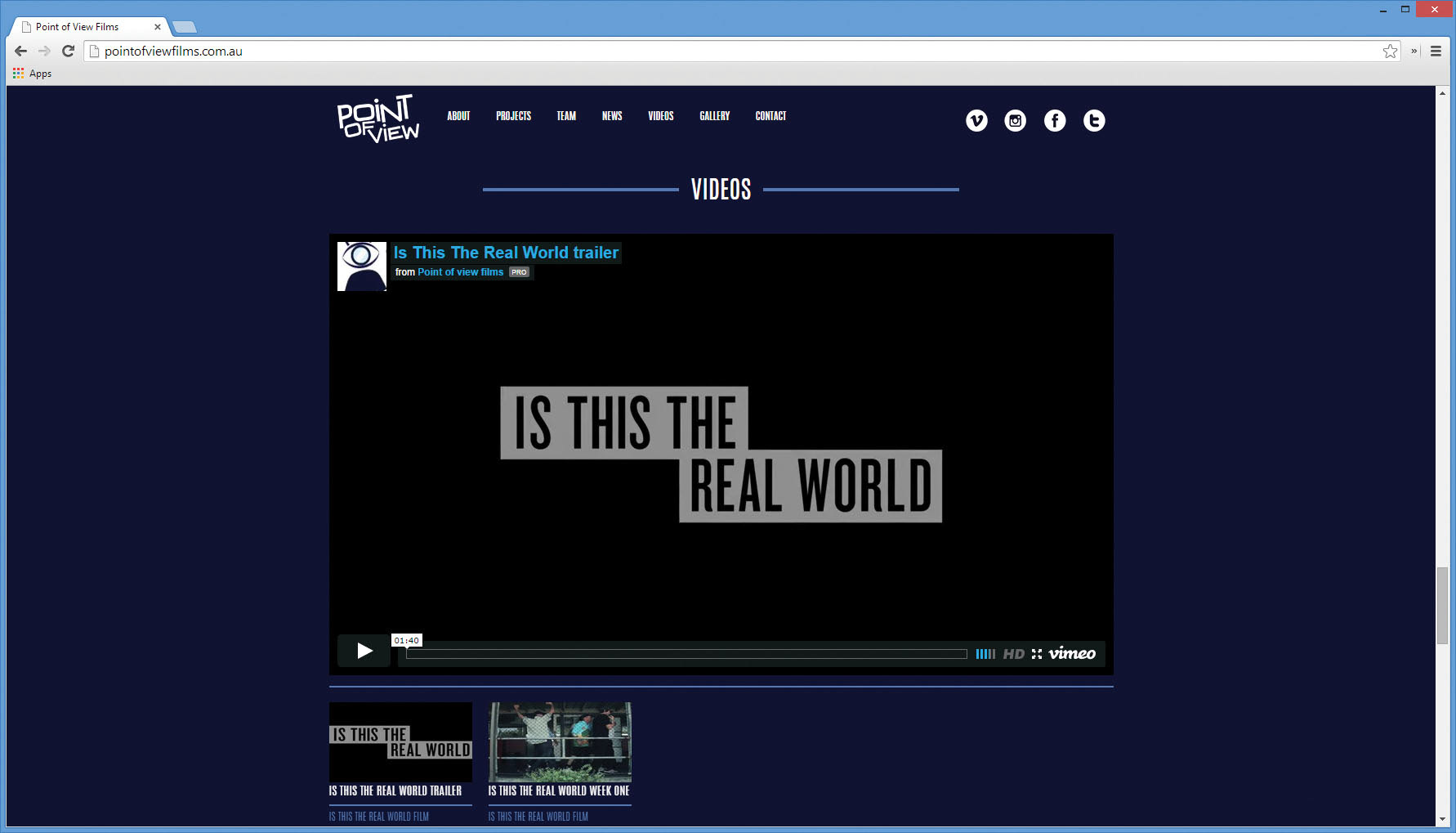Reload the current page
Viewport: 1456px width, 833px height.
69,51
